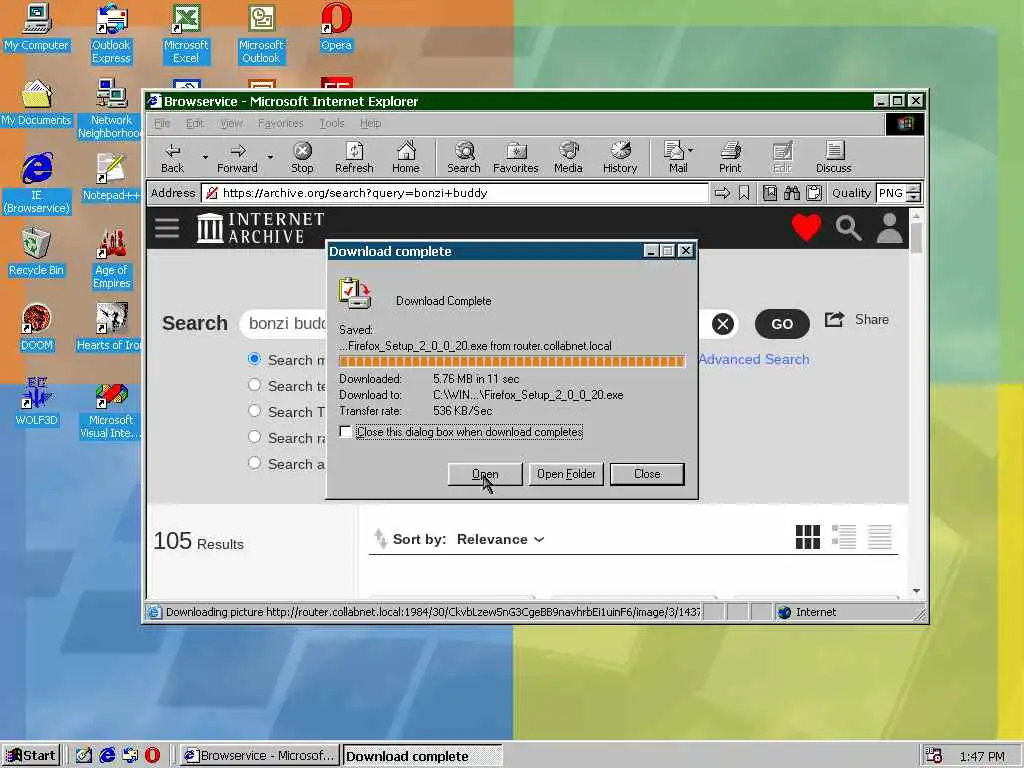Click the Share link

click(857, 319)
